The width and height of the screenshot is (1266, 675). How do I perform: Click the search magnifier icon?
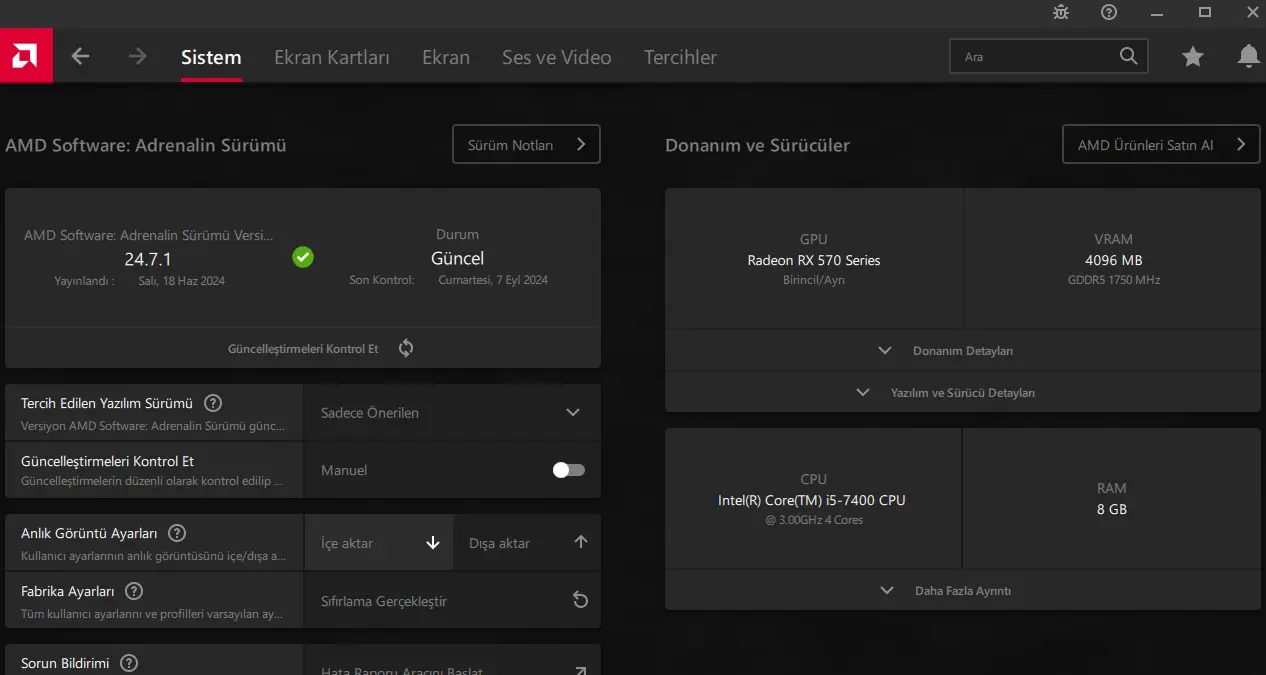point(1128,56)
